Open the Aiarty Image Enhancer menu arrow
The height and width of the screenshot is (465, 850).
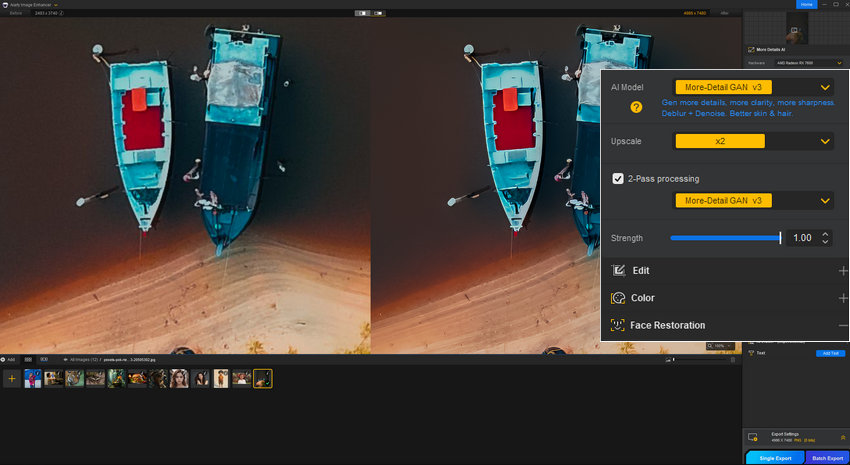(56, 5)
